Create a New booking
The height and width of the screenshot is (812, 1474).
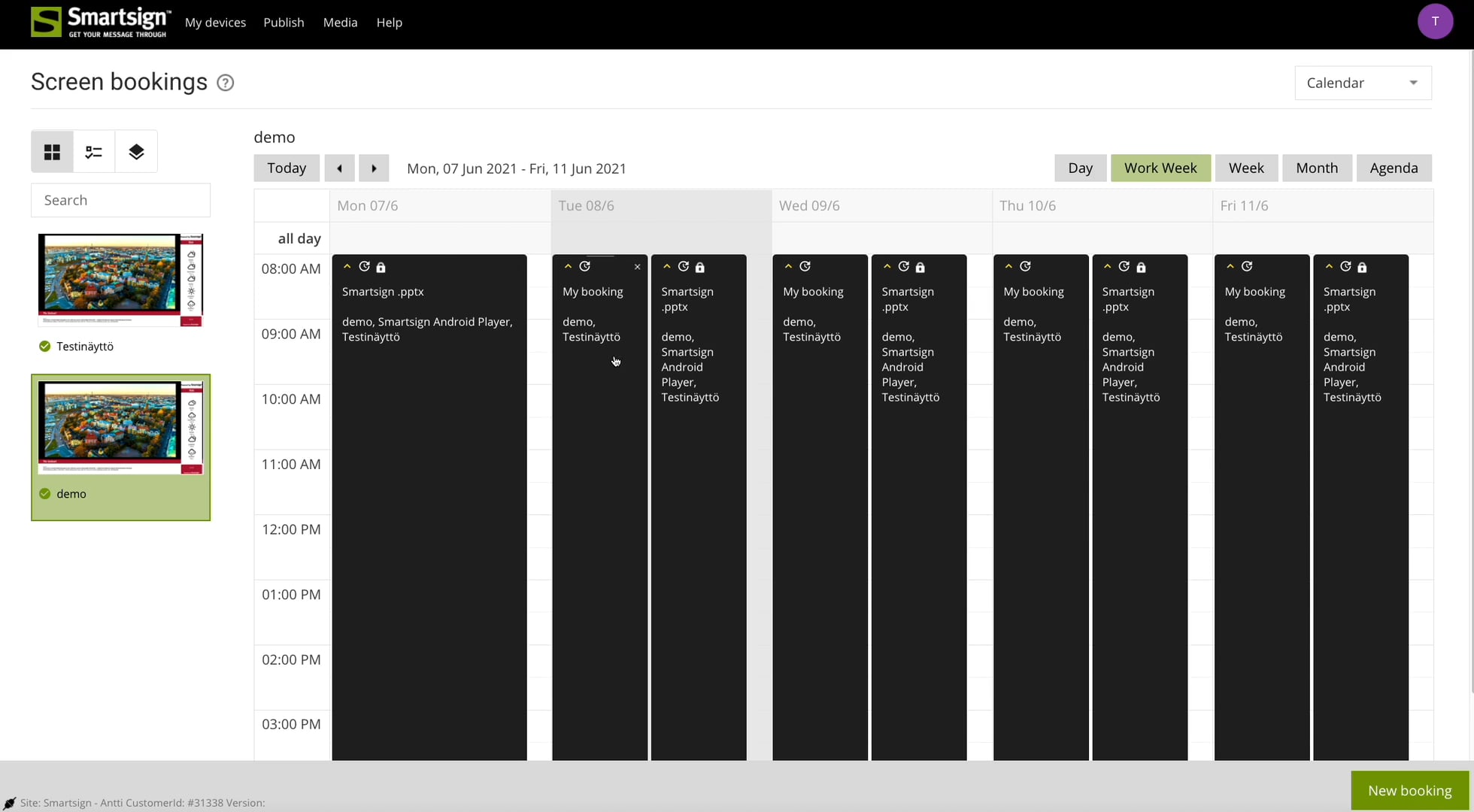(1409, 790)
